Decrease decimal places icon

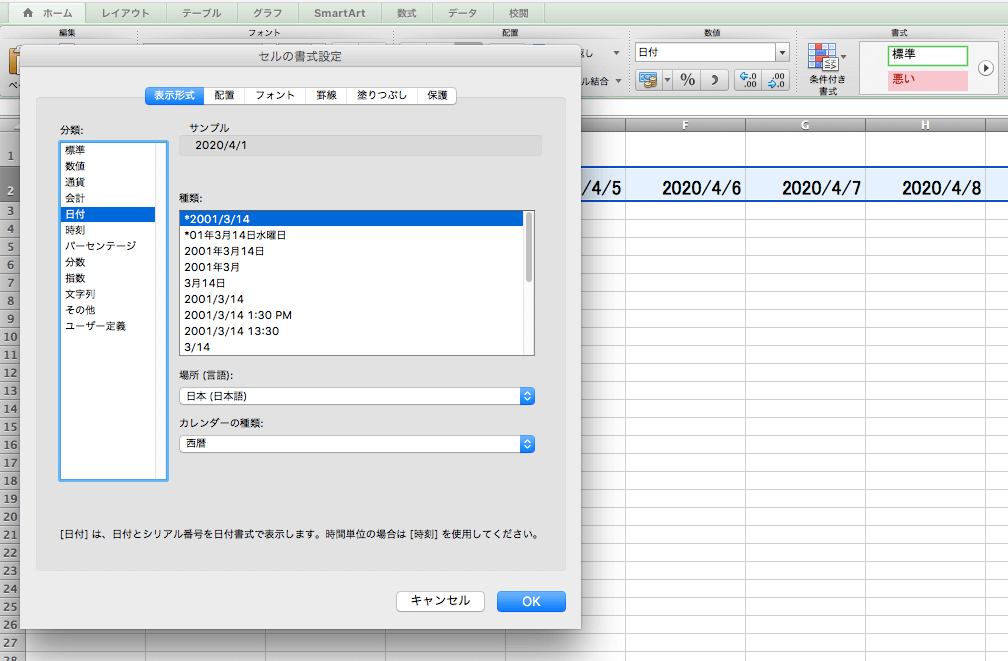coord(775,81)
